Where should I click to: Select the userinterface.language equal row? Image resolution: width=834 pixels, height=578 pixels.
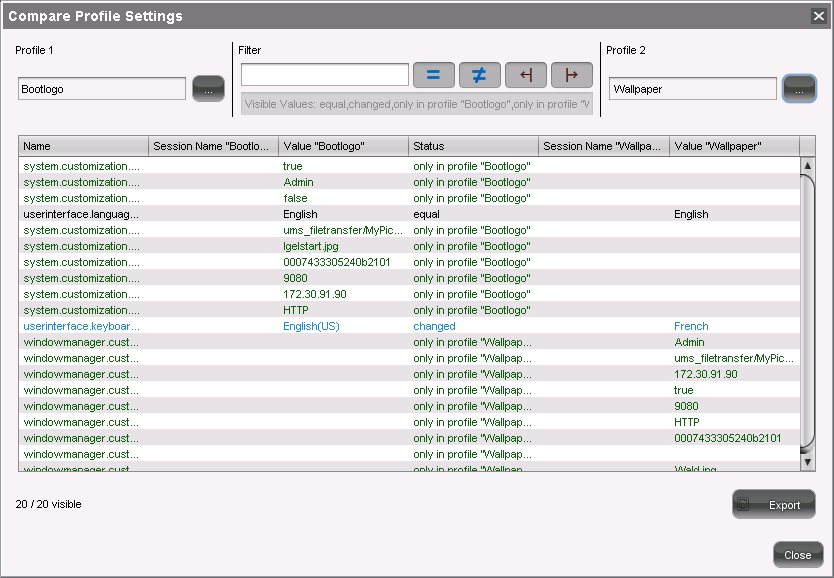[400, 214]
